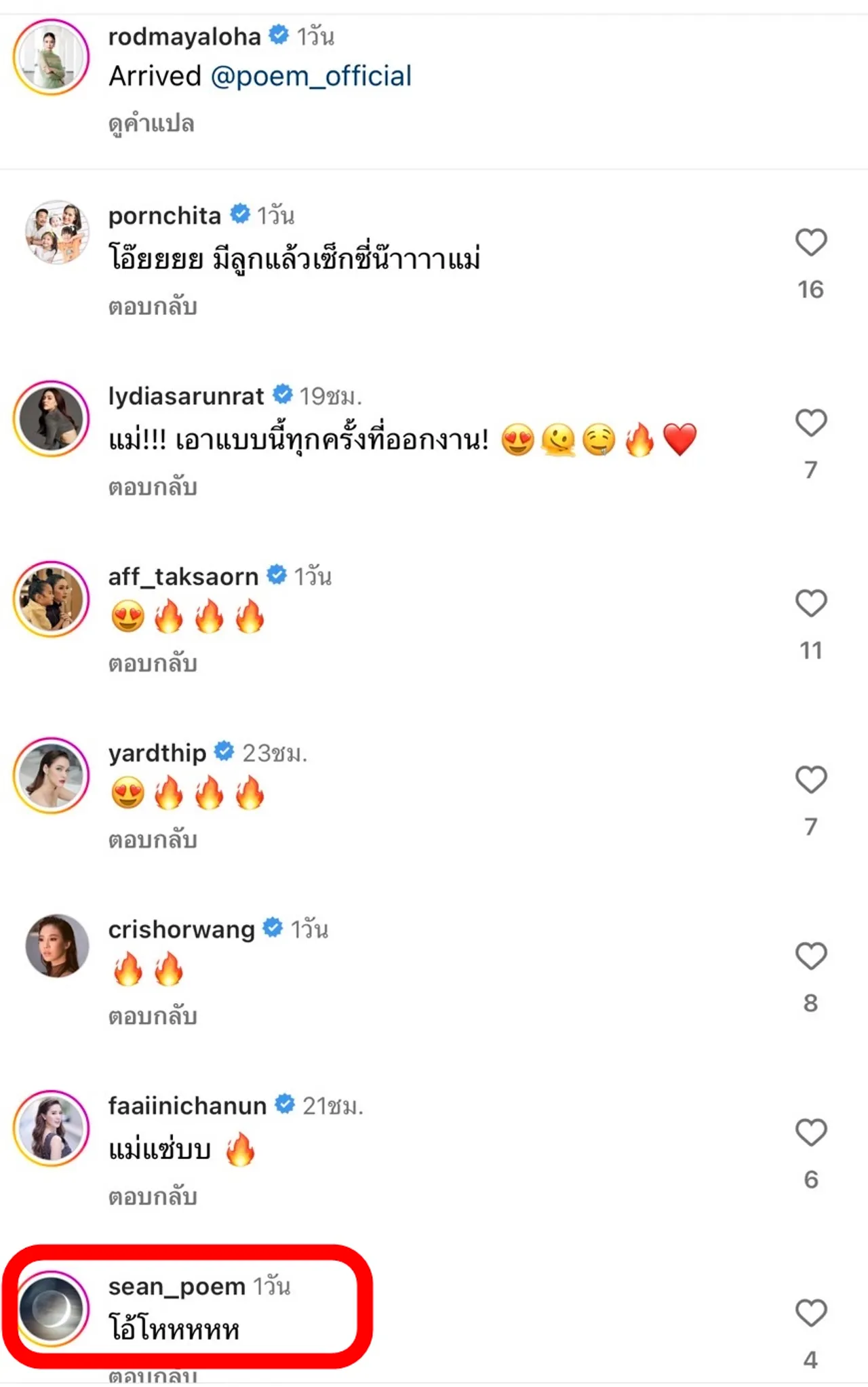Like aff_taksaorn's emoji comment
This screenshot has width=868, height=1387.
(x=810, y=604)
